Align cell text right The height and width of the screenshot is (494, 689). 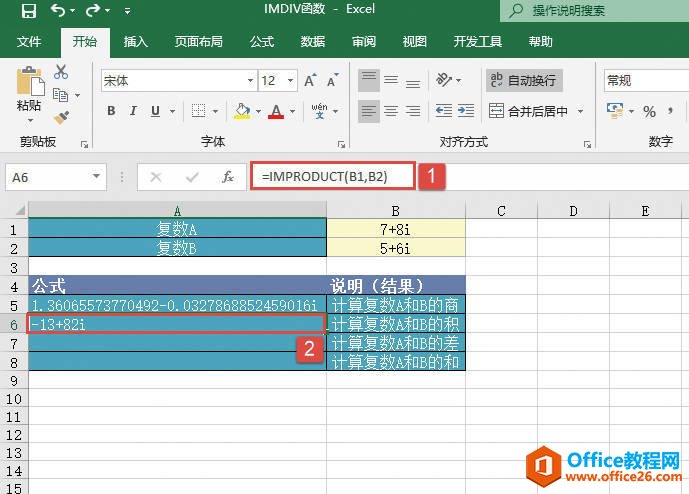[413, 111]
